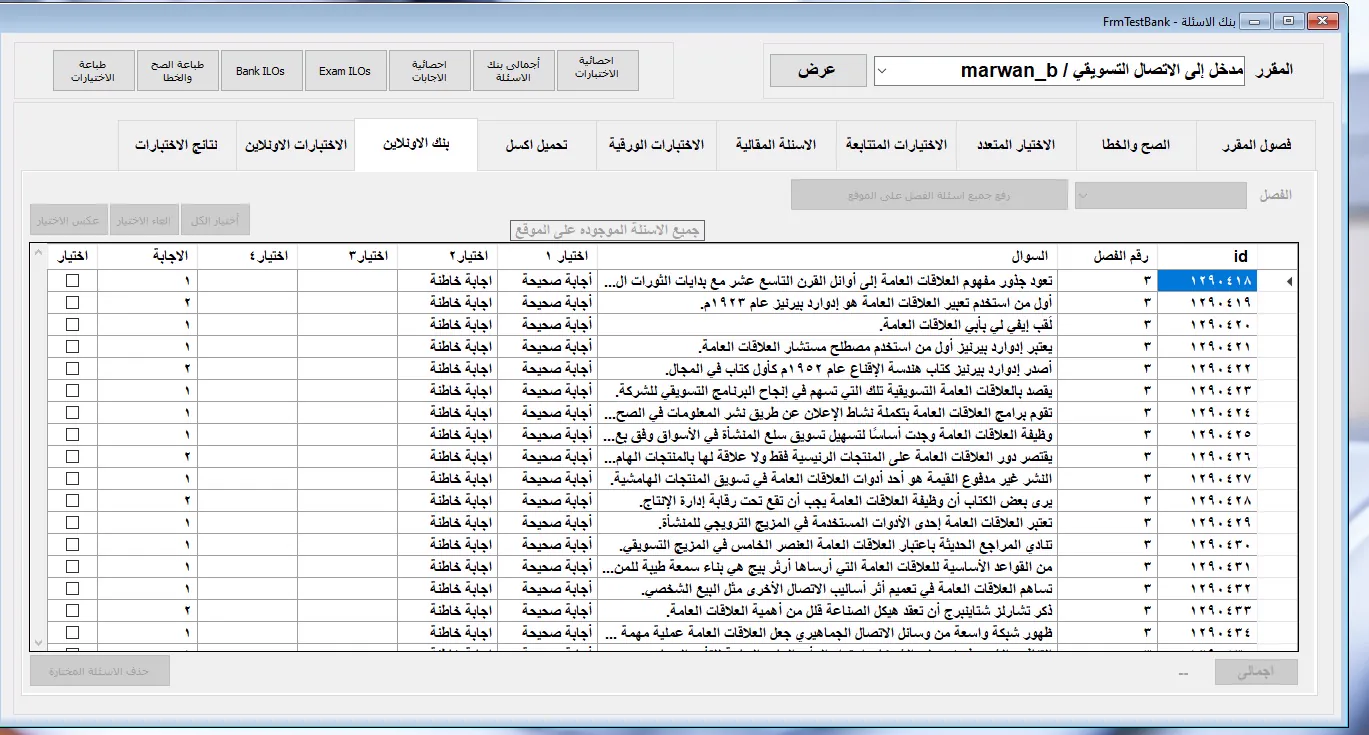Image resolution: width=1369 pixels, height=735 pixels.
Task: Click طباعة الاختبارات print button
Action: 93,71
